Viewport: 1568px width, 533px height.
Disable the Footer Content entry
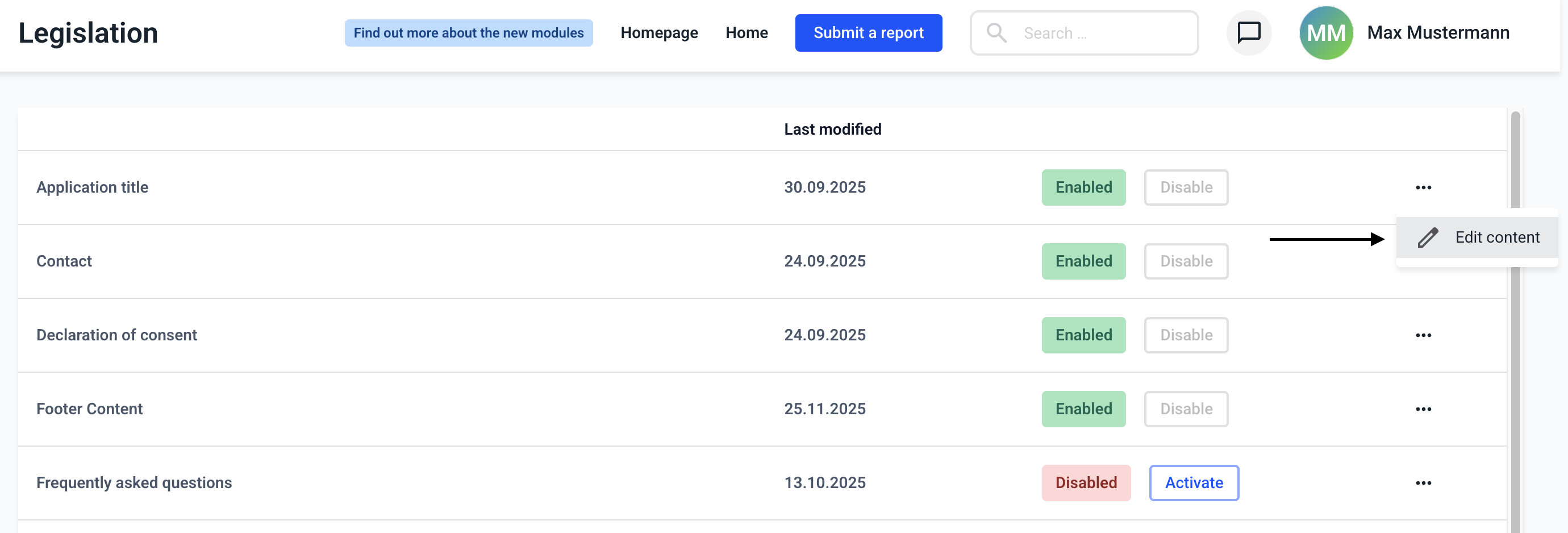point(1186,409)
